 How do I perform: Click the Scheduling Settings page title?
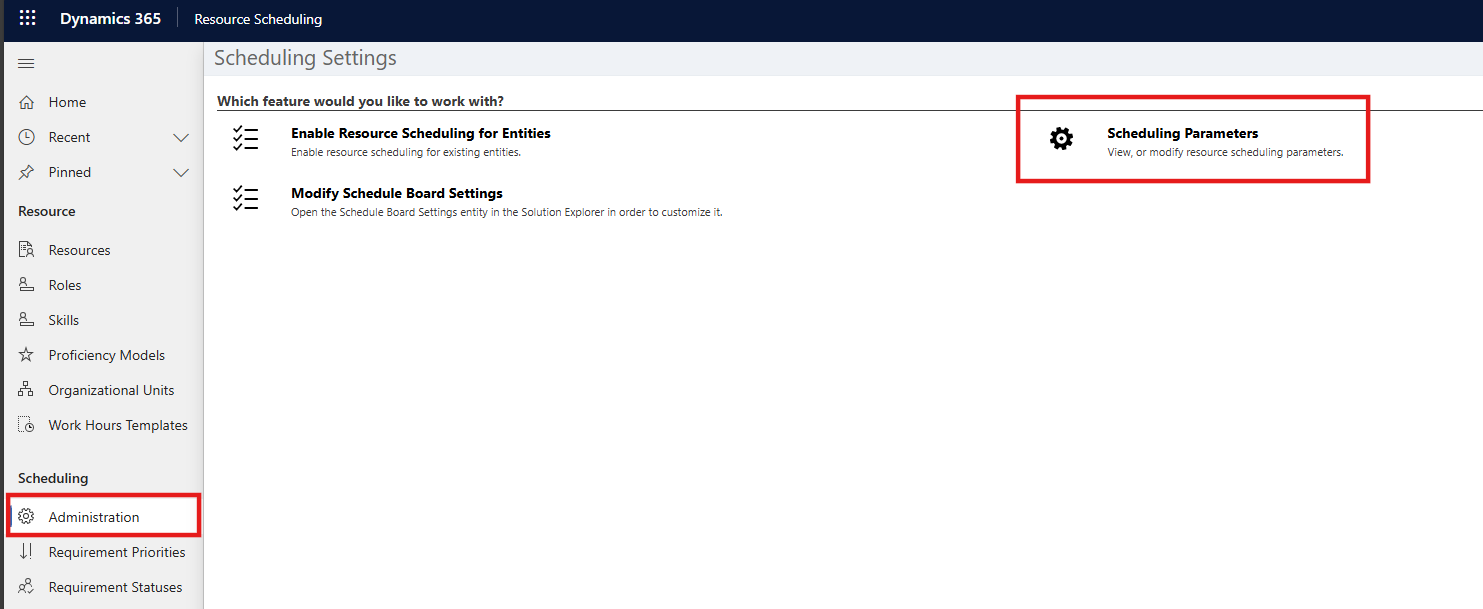coord(305,58)
